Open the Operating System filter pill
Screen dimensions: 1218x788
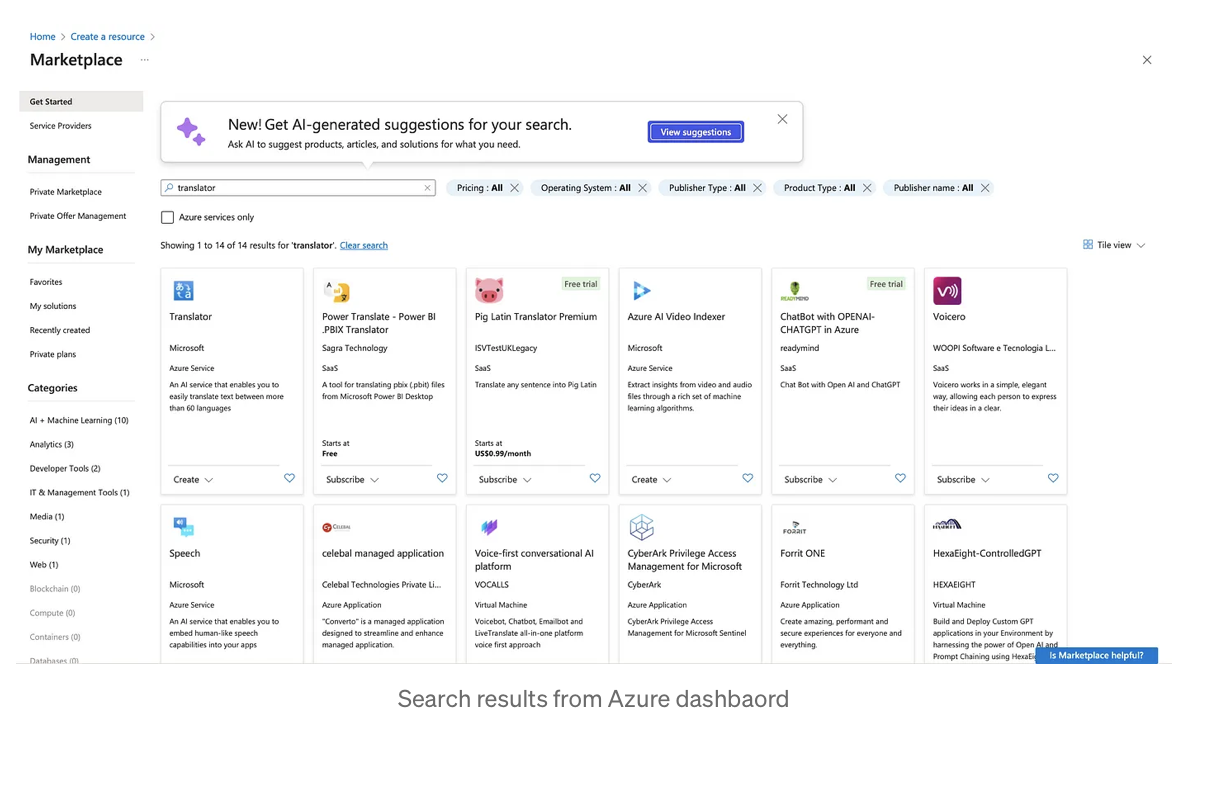585,188
